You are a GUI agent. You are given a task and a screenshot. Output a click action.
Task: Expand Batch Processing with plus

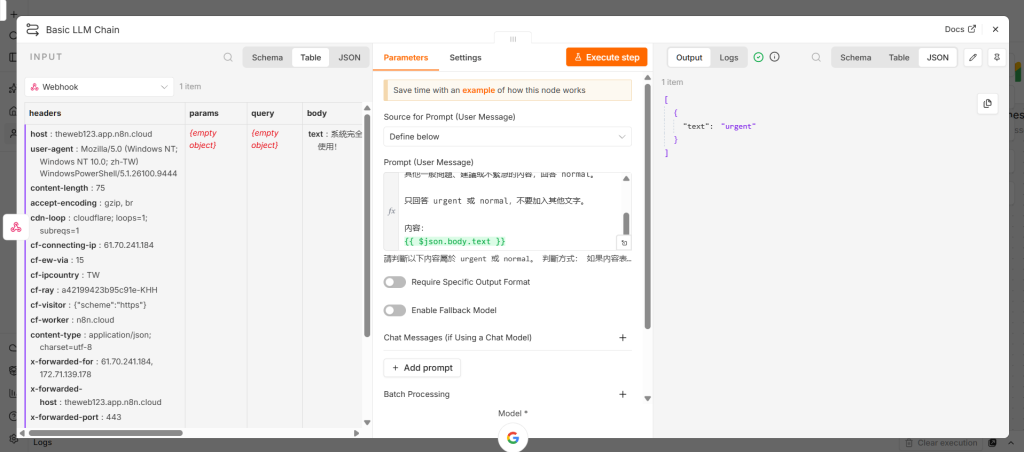point(622,395)
